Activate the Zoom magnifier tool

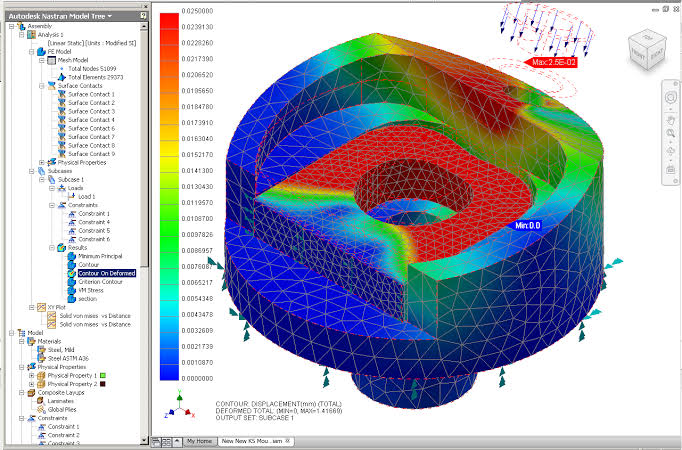click(670, 133)
